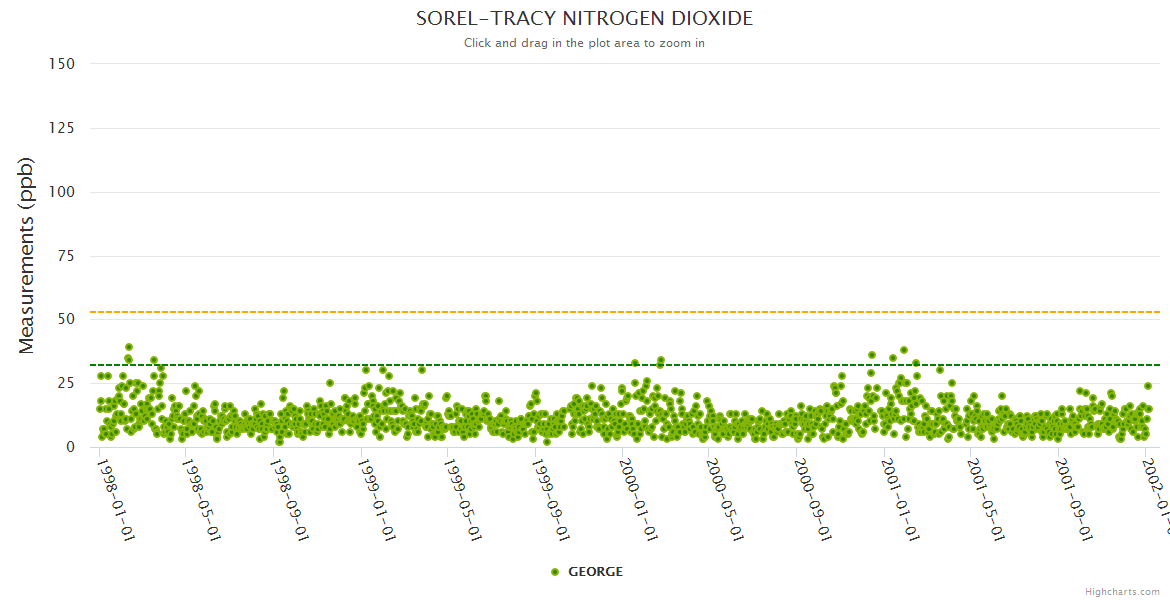Click the 150 y-axis tick label
The image size is (1170, 600).
point(62,64)
